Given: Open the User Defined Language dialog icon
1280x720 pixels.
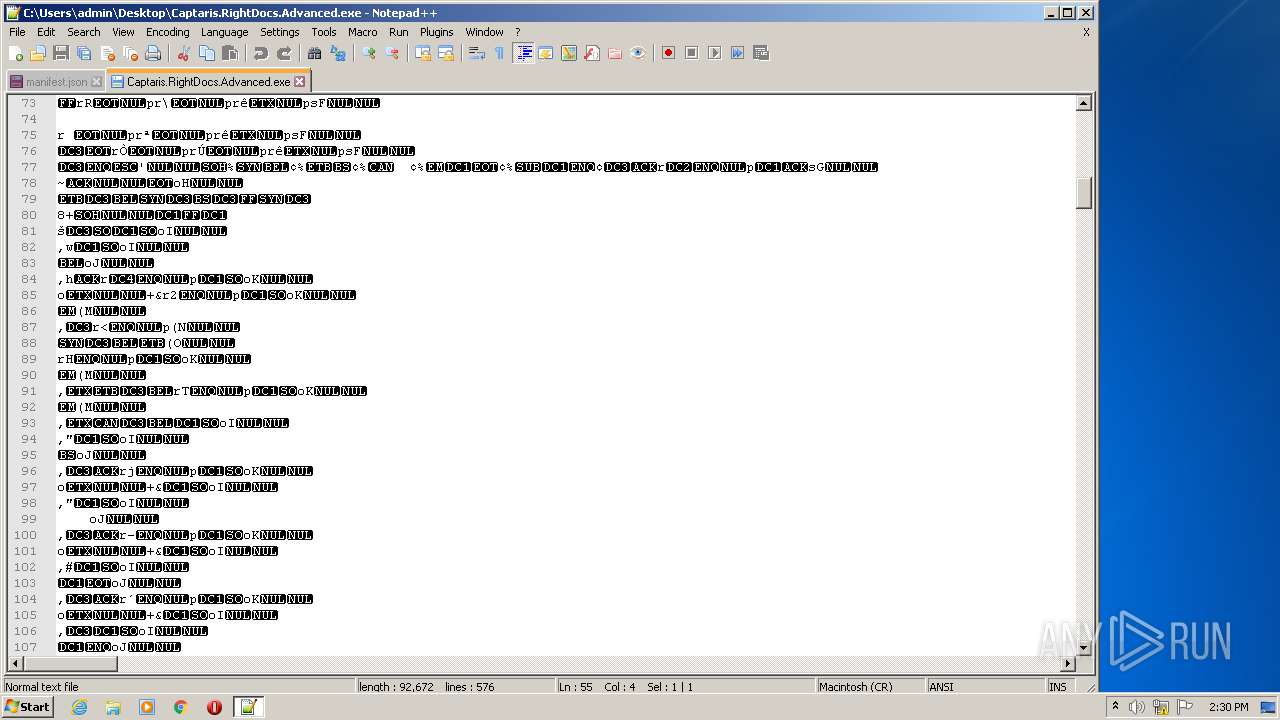Looking at the screenshot, I should pyautogui.click(x=545, y=53).
